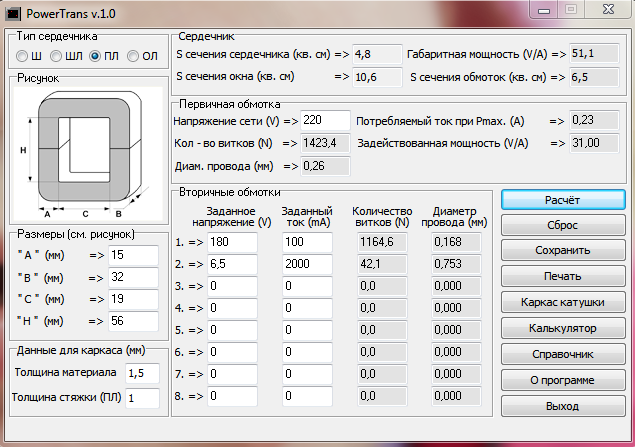Click winding 1 current field showing 100
The image size is (635, 447).
click(307, 242)
